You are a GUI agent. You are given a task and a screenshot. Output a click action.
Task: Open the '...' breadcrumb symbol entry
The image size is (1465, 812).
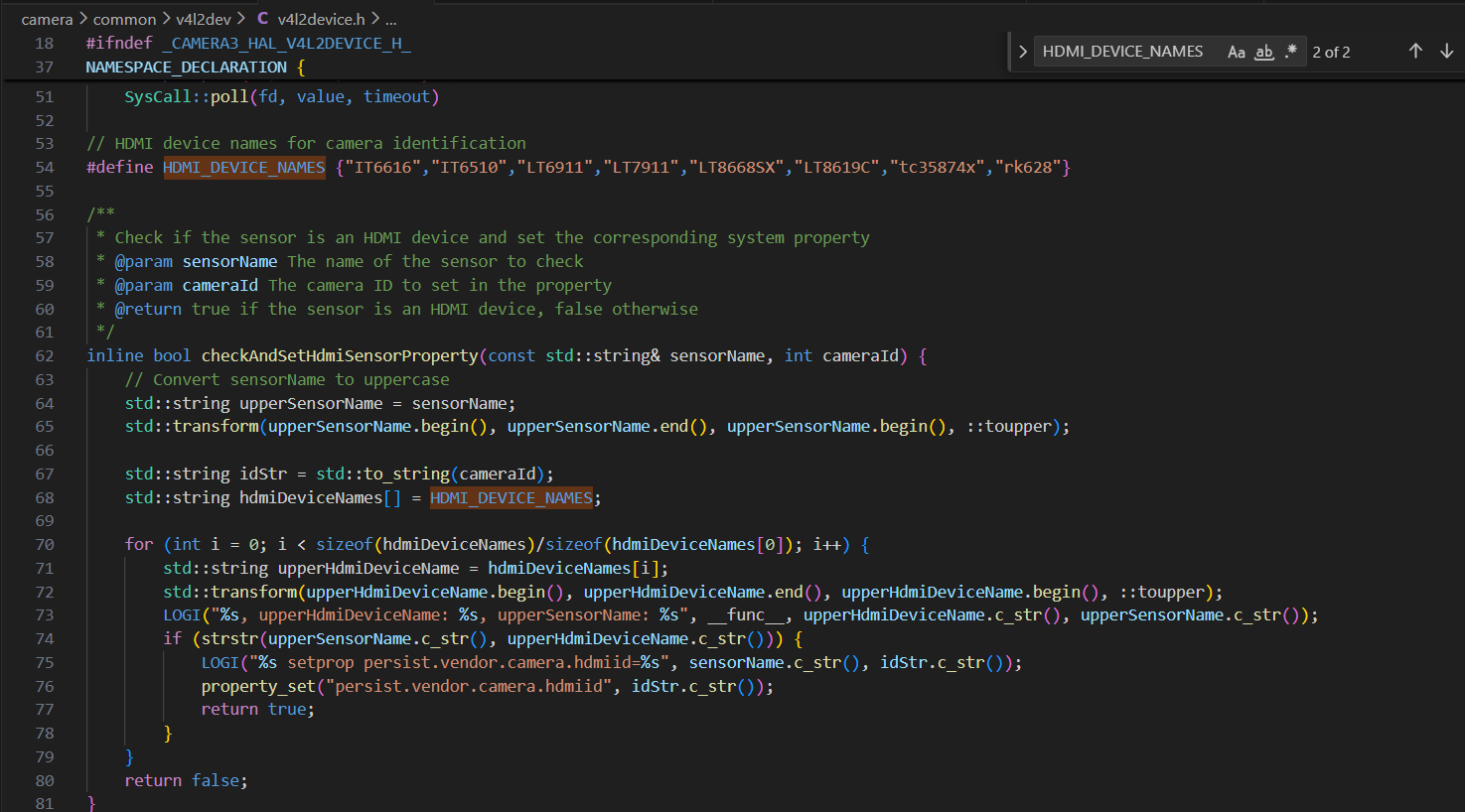(x=391, y=19)
